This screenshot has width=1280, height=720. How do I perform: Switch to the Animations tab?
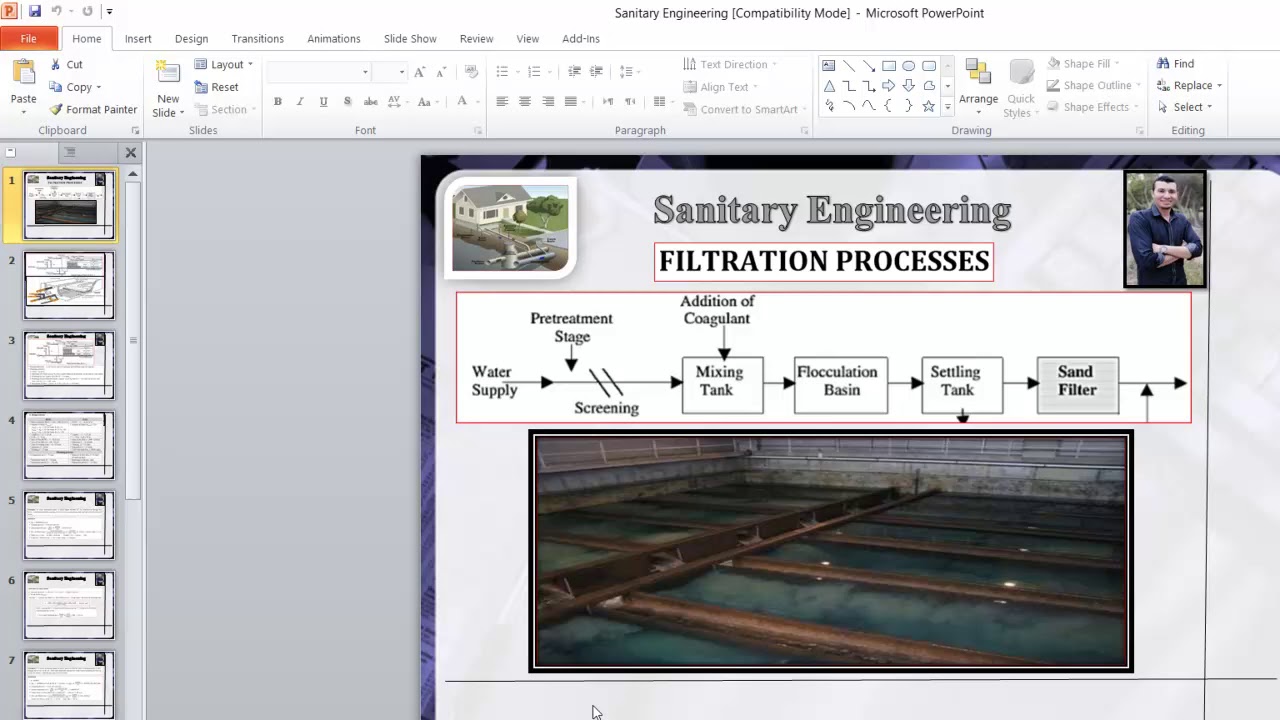pyautogui.click(x=333, y=39)
